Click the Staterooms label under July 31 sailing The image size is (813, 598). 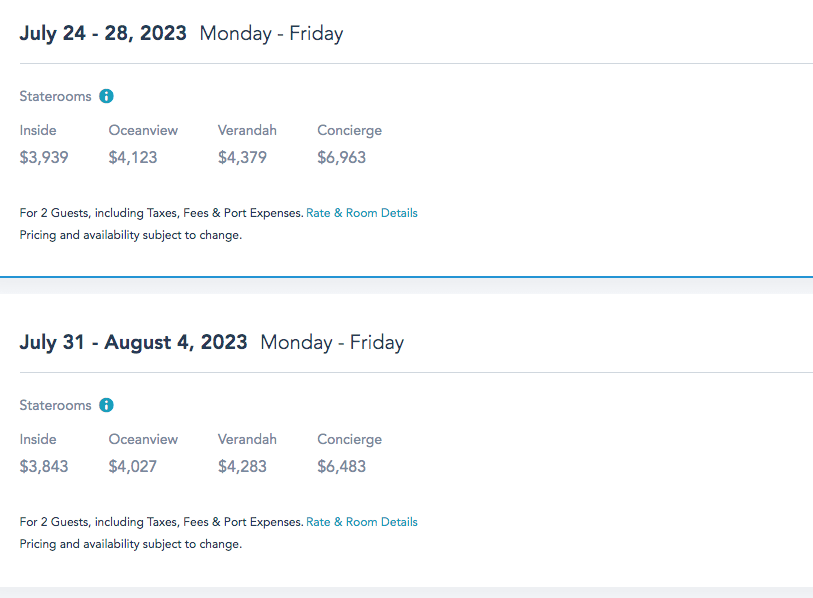click(55, 406)
